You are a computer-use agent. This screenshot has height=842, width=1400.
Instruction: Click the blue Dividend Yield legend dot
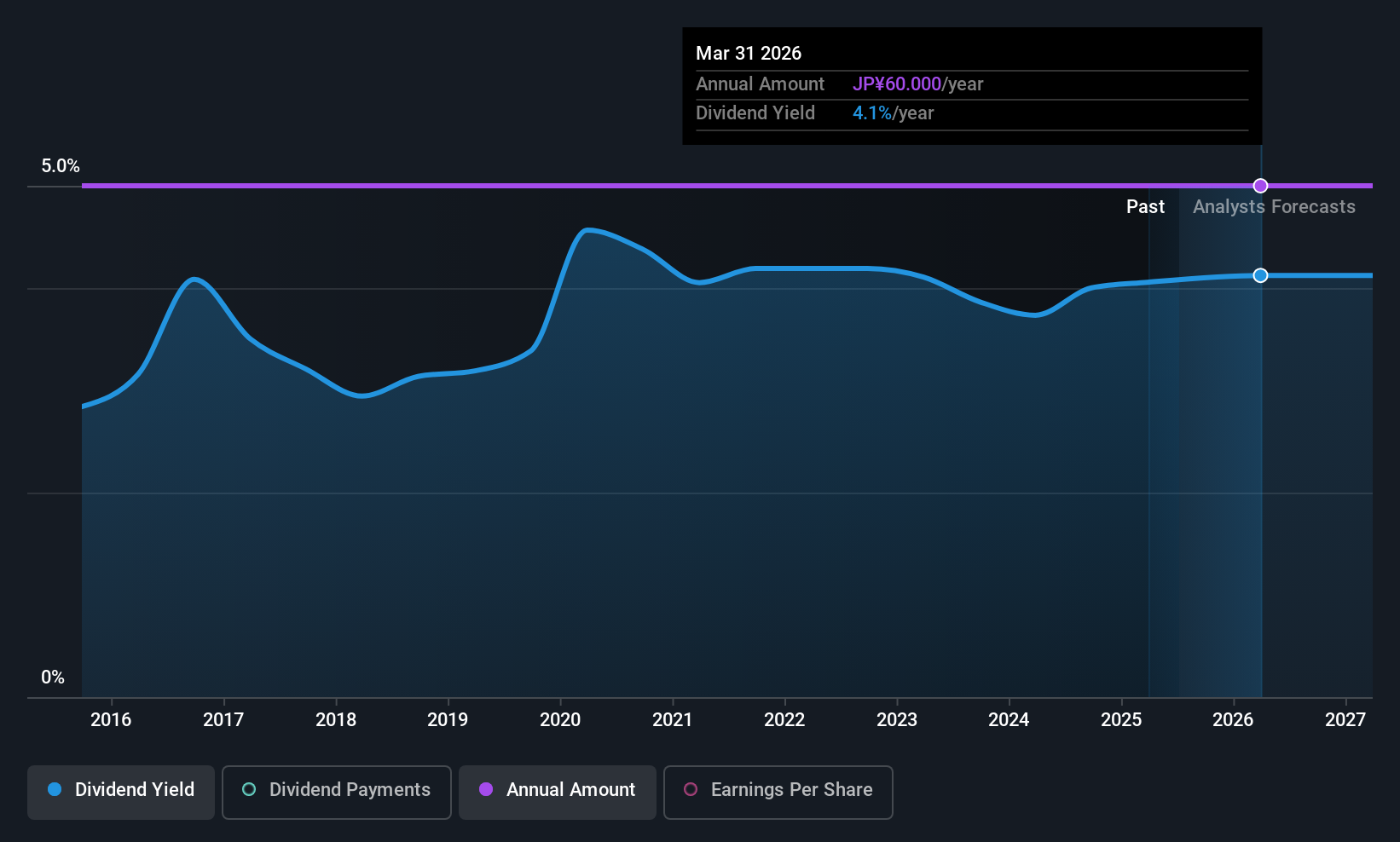[55, 789]
